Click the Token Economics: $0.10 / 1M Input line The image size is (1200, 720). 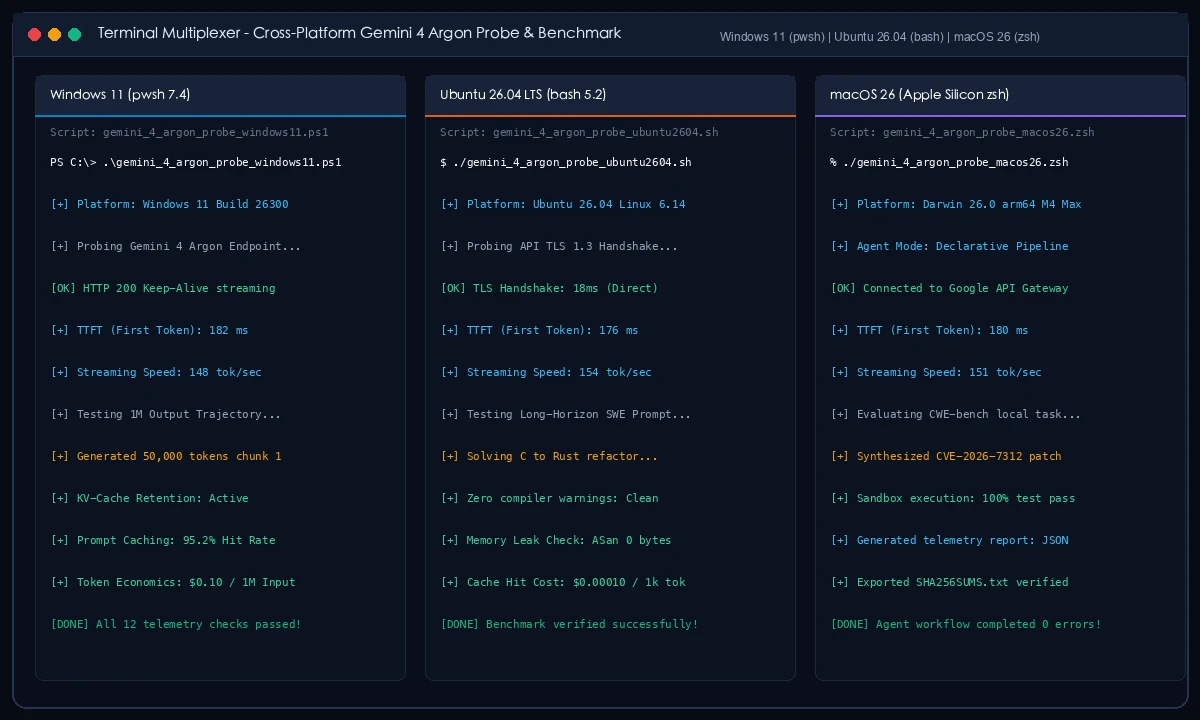(x=173, y=582)
